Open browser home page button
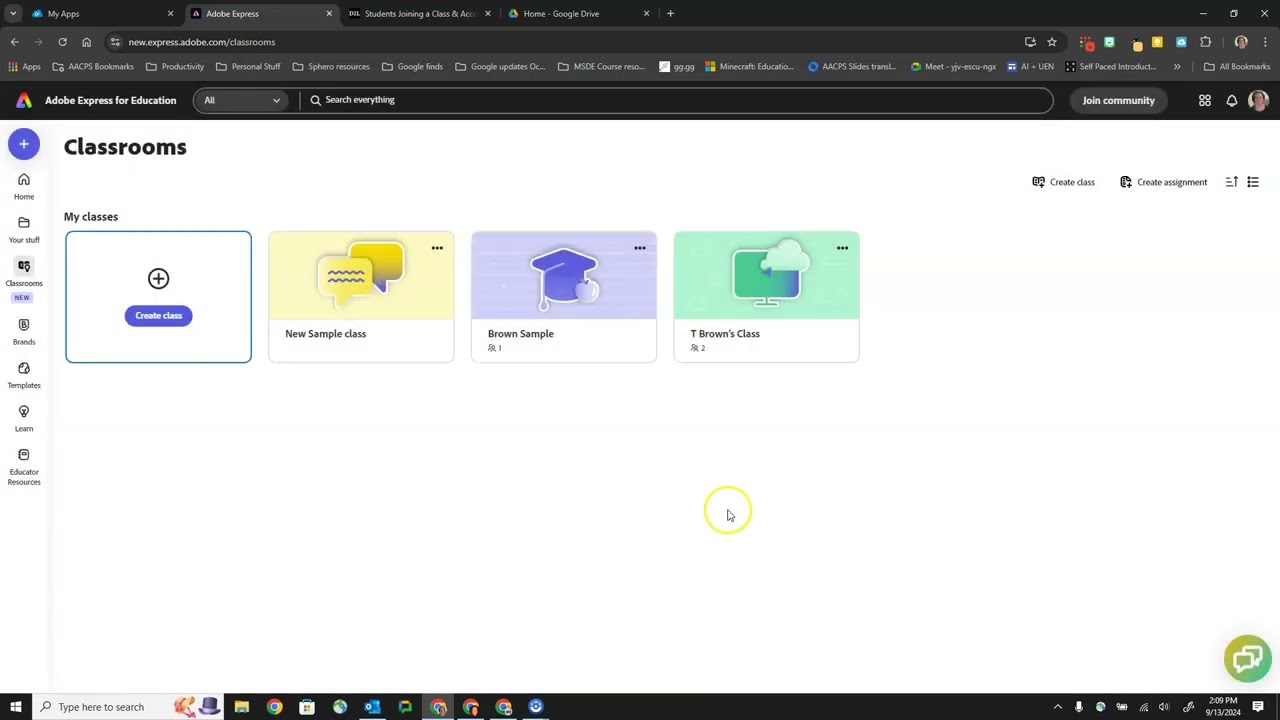This screenshot has width=1280, height=720. [86, 42]
